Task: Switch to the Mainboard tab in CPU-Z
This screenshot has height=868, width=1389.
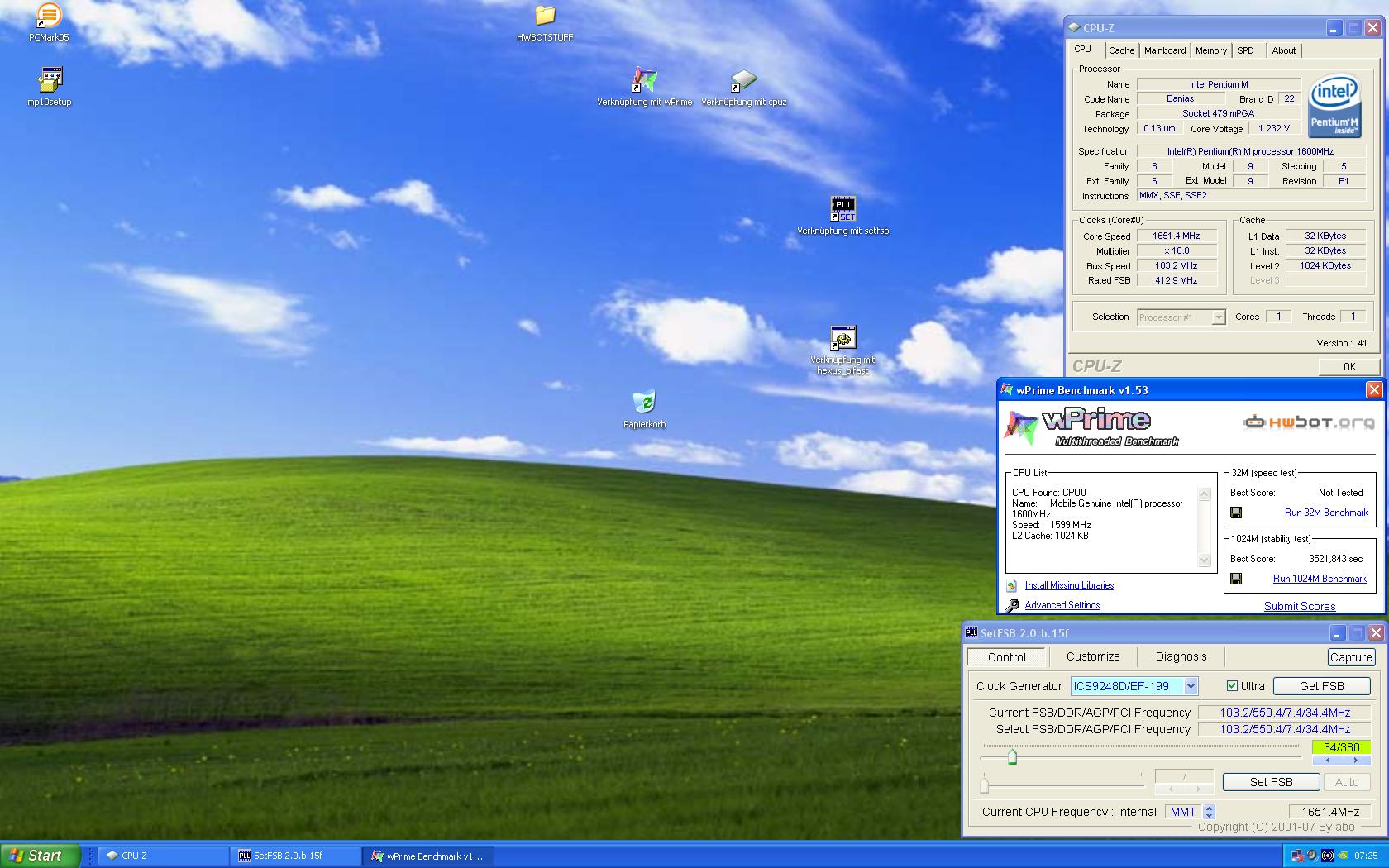Action: 1164,50
